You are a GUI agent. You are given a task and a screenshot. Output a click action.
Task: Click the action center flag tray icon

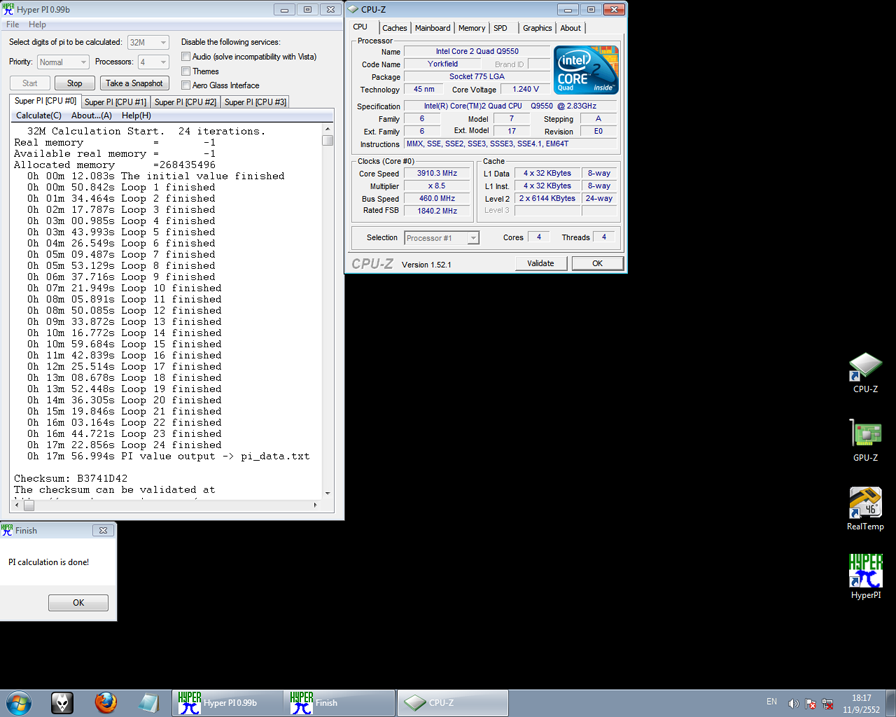(810, 703)
